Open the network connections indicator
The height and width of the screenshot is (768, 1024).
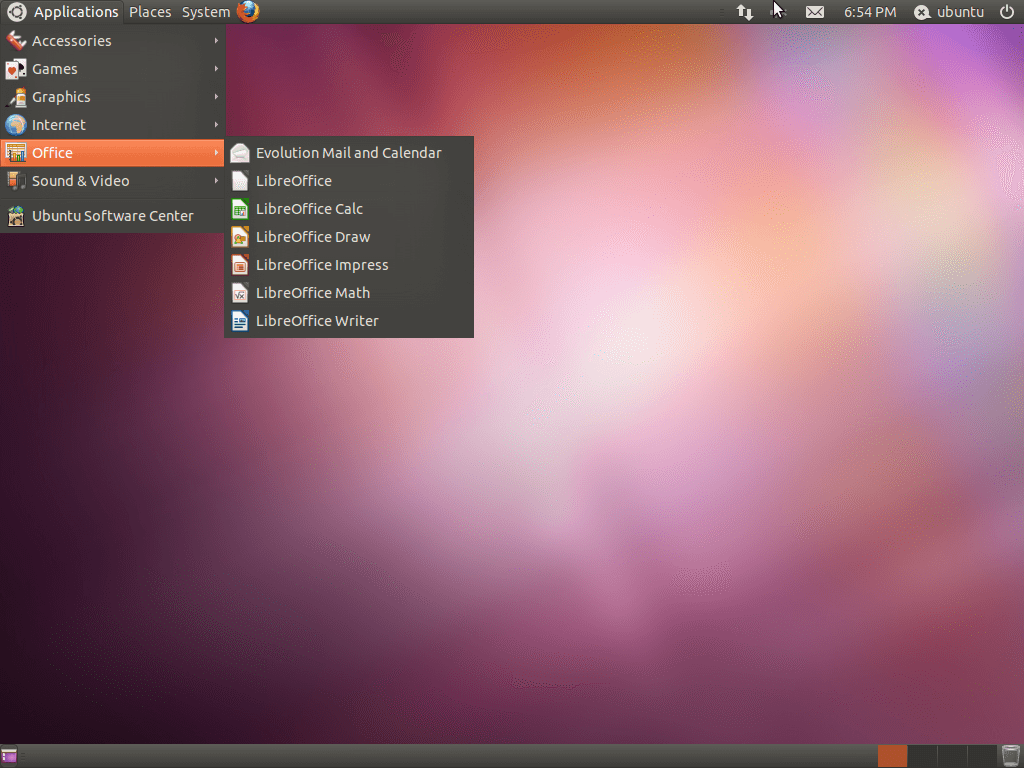tap(744, 12)
